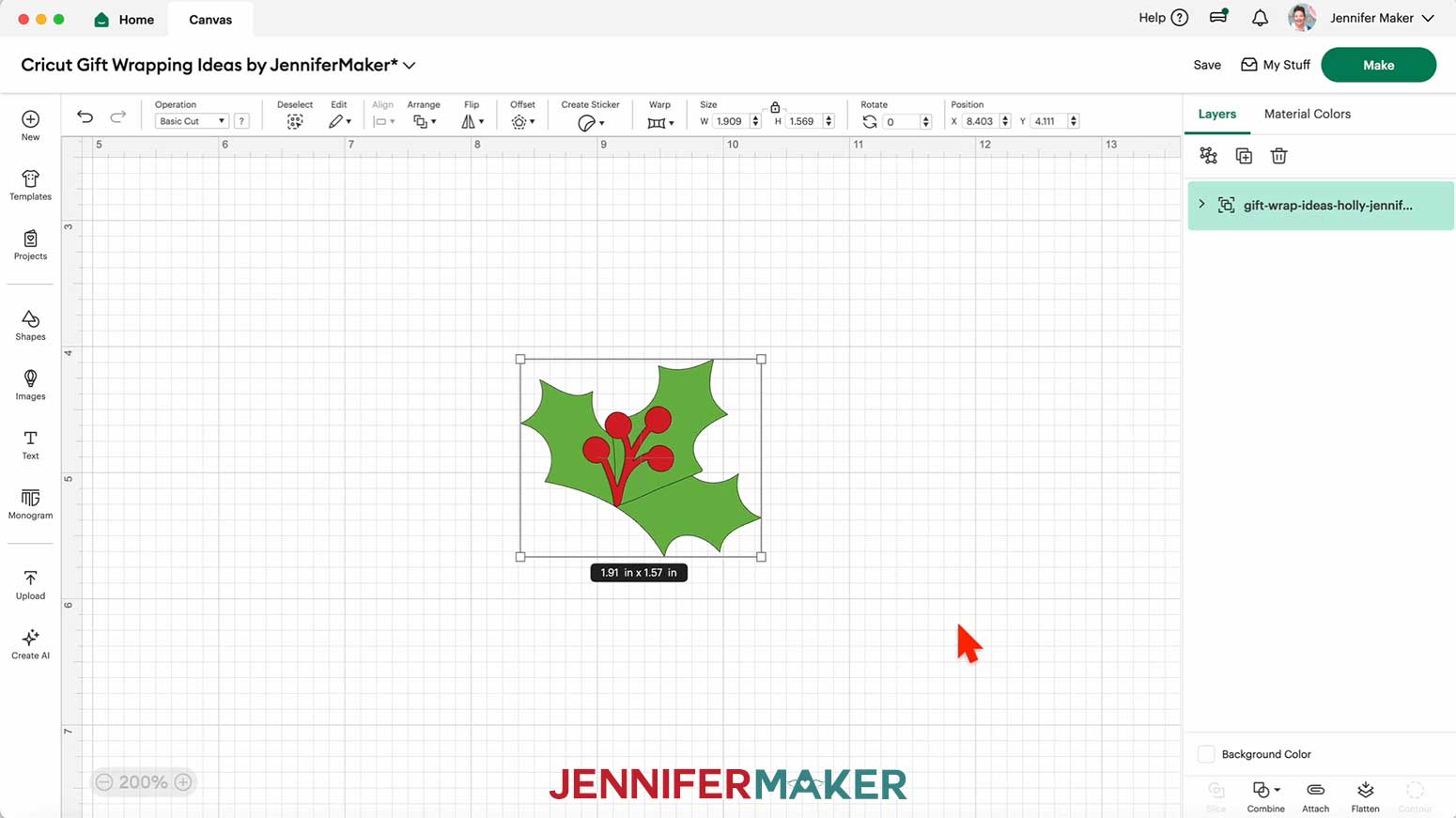Select the holly image on canvas

641,457
